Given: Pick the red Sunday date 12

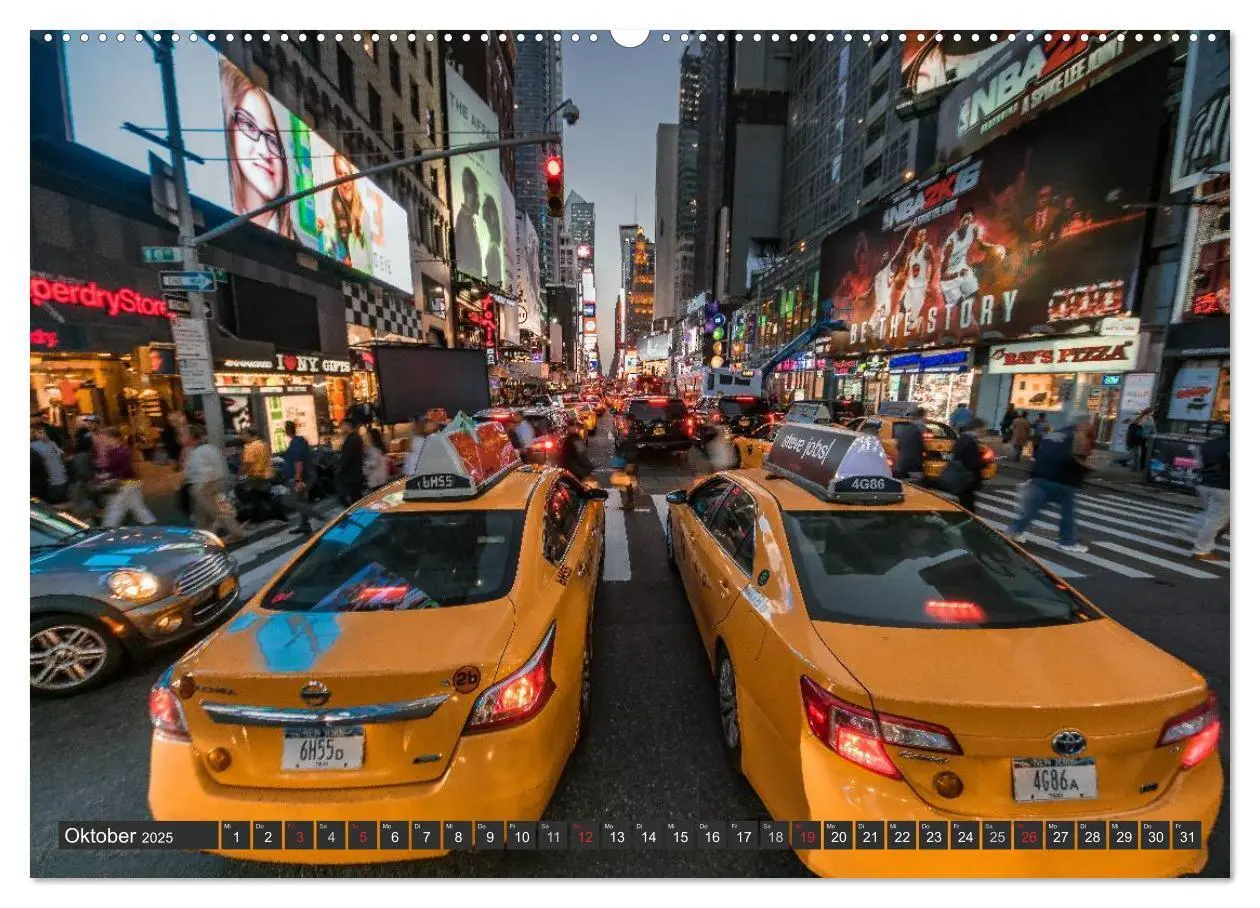Looking at the screenshot, I should [584, 836].
